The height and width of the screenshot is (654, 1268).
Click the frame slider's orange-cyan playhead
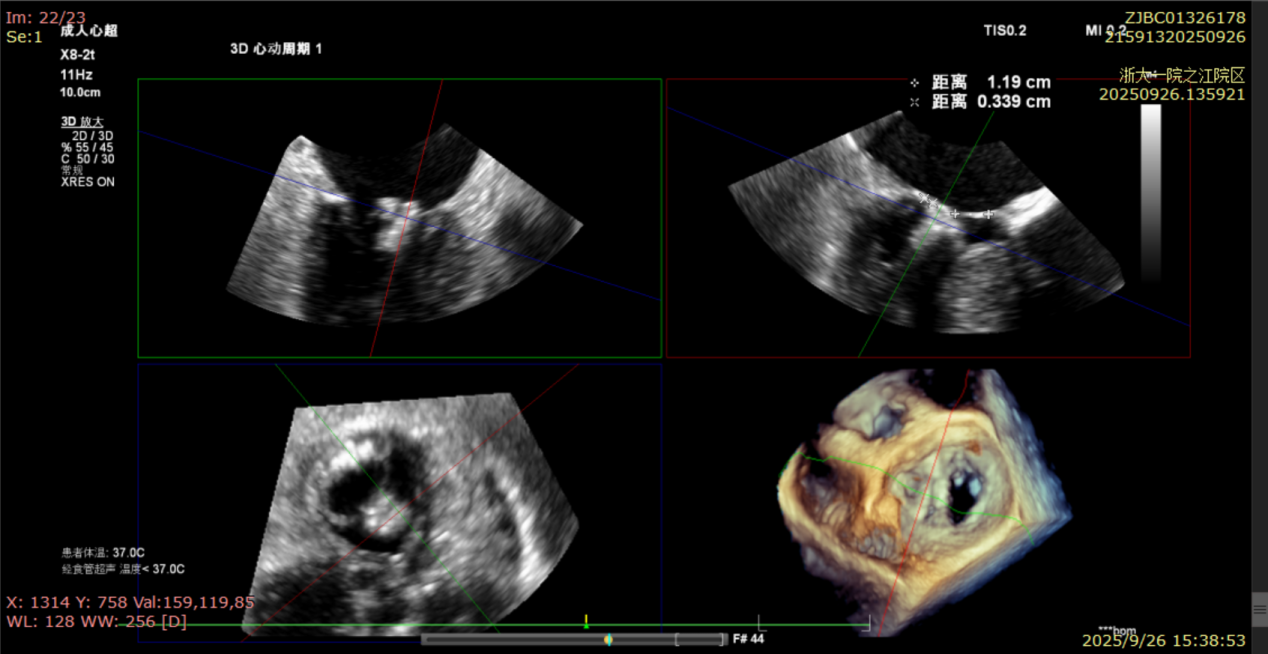point(608,639)
